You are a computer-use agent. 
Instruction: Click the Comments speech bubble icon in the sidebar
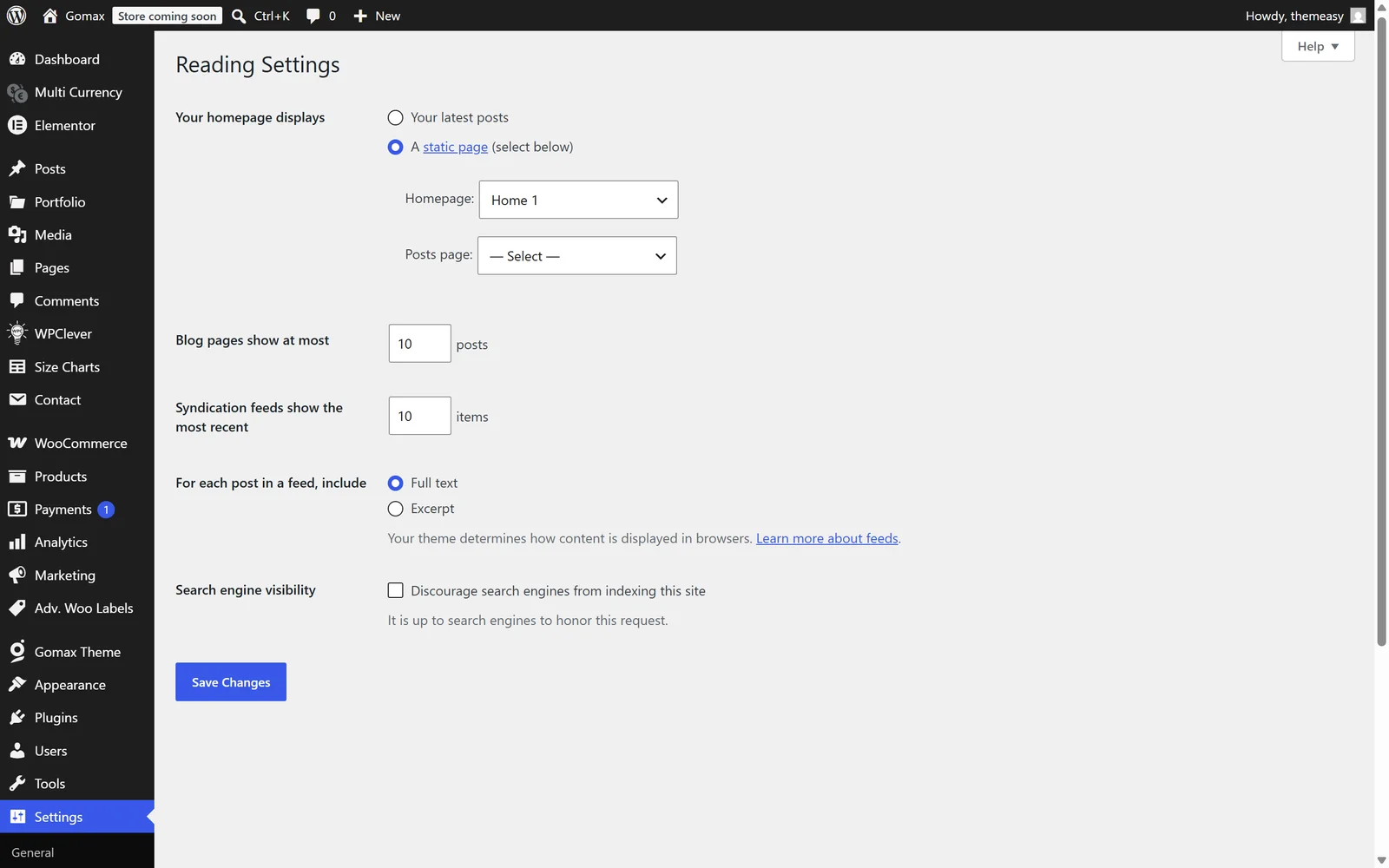17,300
